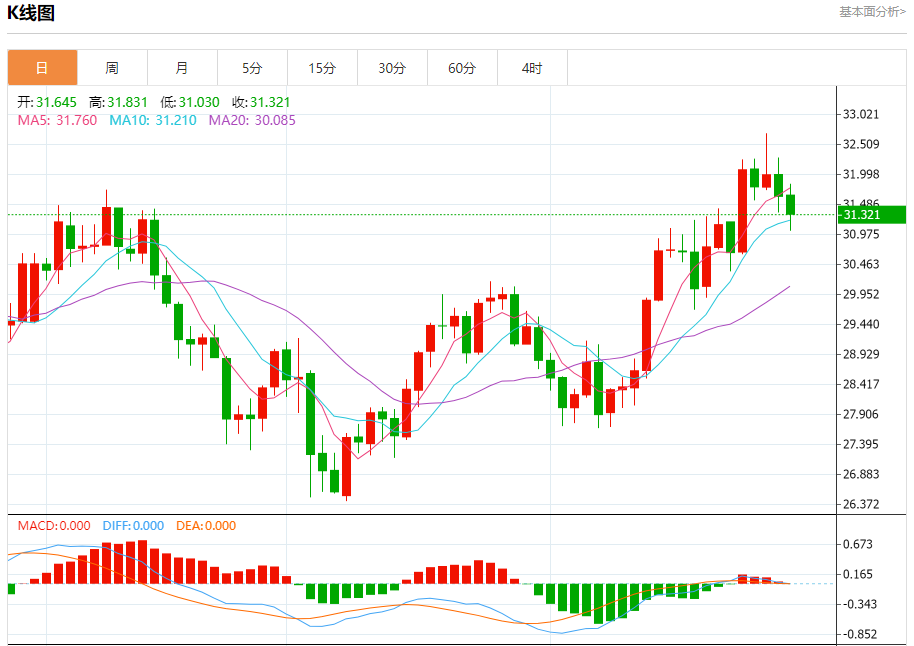Click the 27.395 price axis label
The width and height of the screenshot is (914, 646).
(x=861, y=444)
